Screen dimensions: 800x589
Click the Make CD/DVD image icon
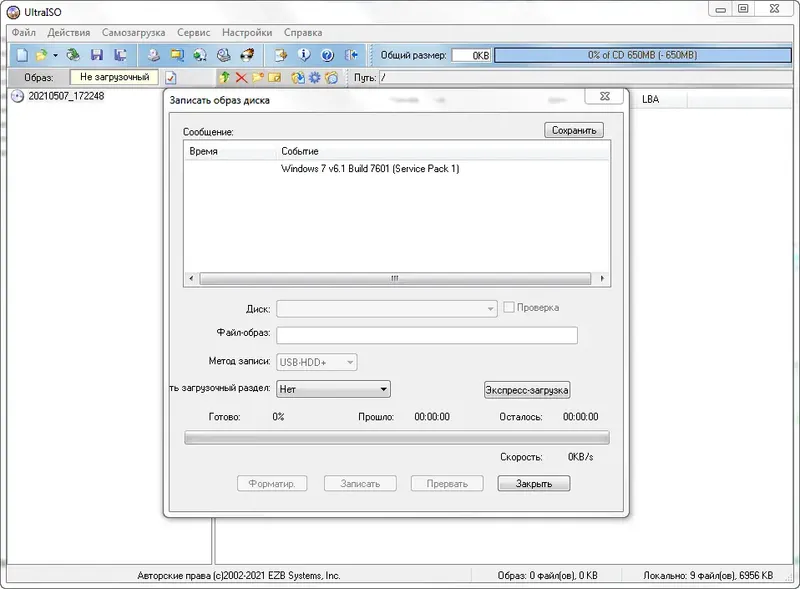[x=153, y=55]
